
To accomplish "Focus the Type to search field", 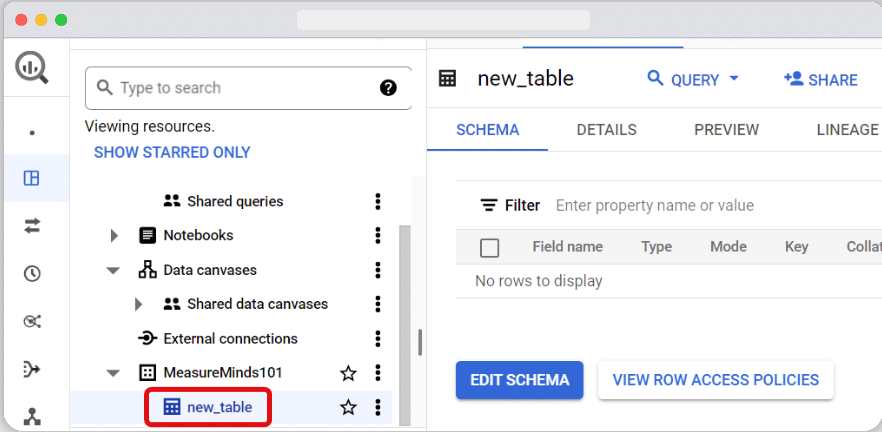I will (248, 88).
